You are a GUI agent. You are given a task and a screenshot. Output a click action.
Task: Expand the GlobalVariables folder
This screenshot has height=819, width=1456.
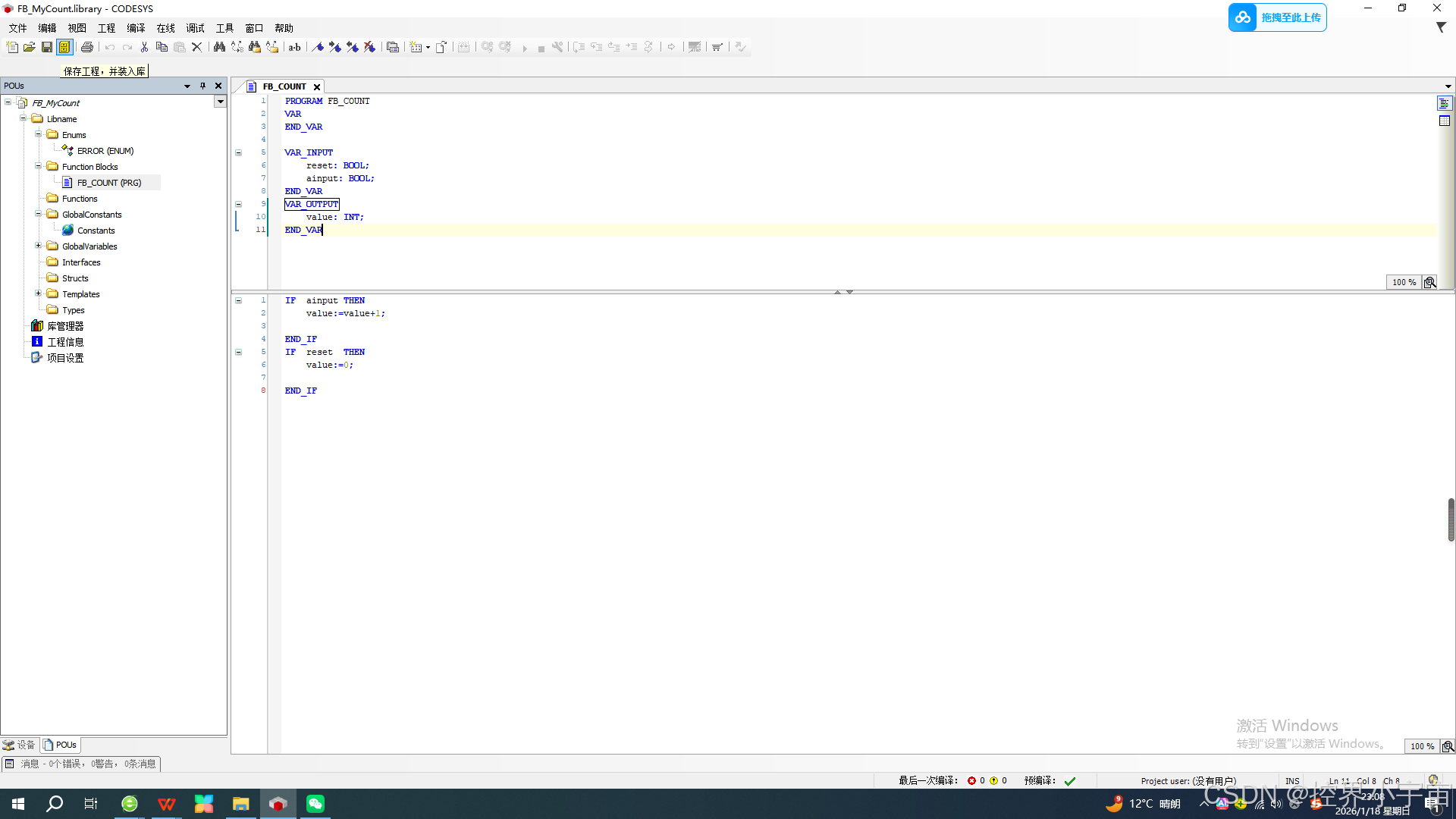tap(38, 246)
